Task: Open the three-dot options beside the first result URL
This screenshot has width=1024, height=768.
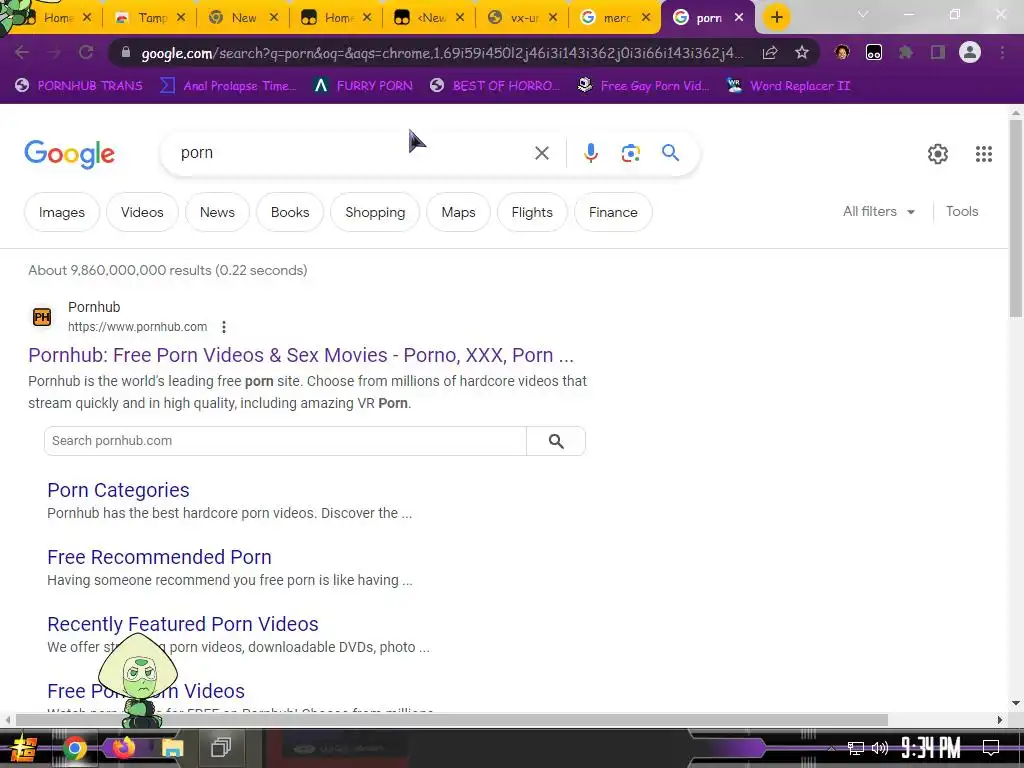Action: [224, 327]
